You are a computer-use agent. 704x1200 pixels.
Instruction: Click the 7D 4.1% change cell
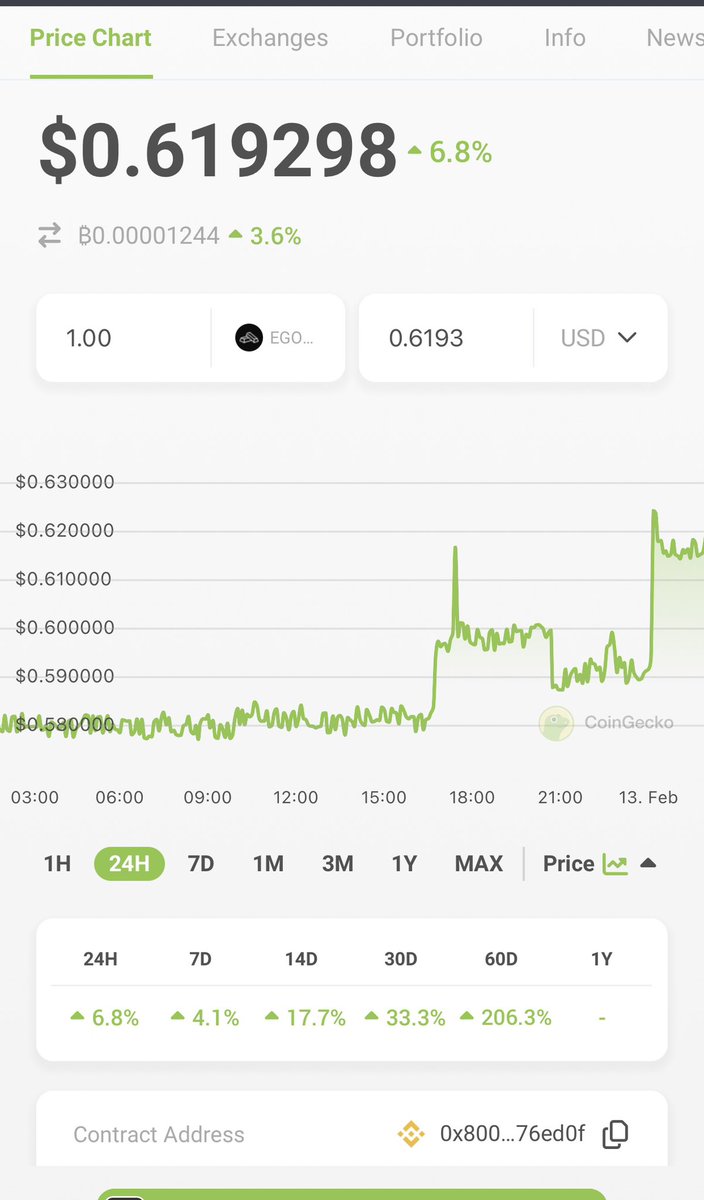point(204,1018)
